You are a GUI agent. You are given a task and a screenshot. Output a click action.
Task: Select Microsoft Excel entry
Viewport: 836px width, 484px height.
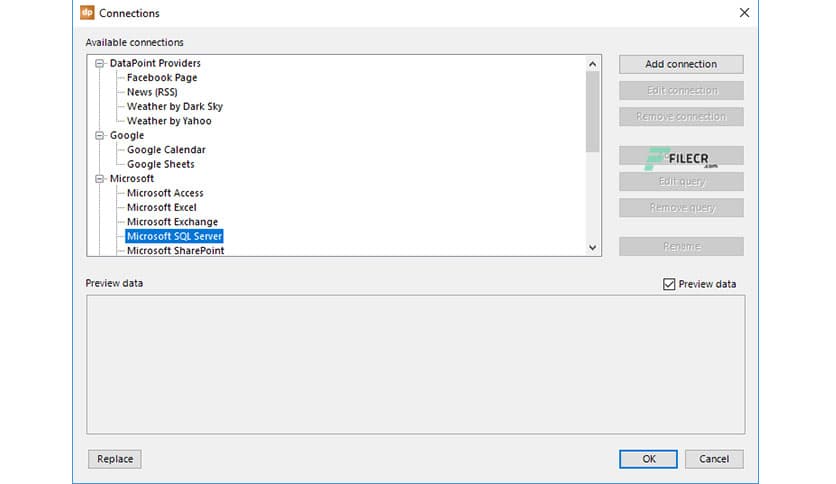162,207
